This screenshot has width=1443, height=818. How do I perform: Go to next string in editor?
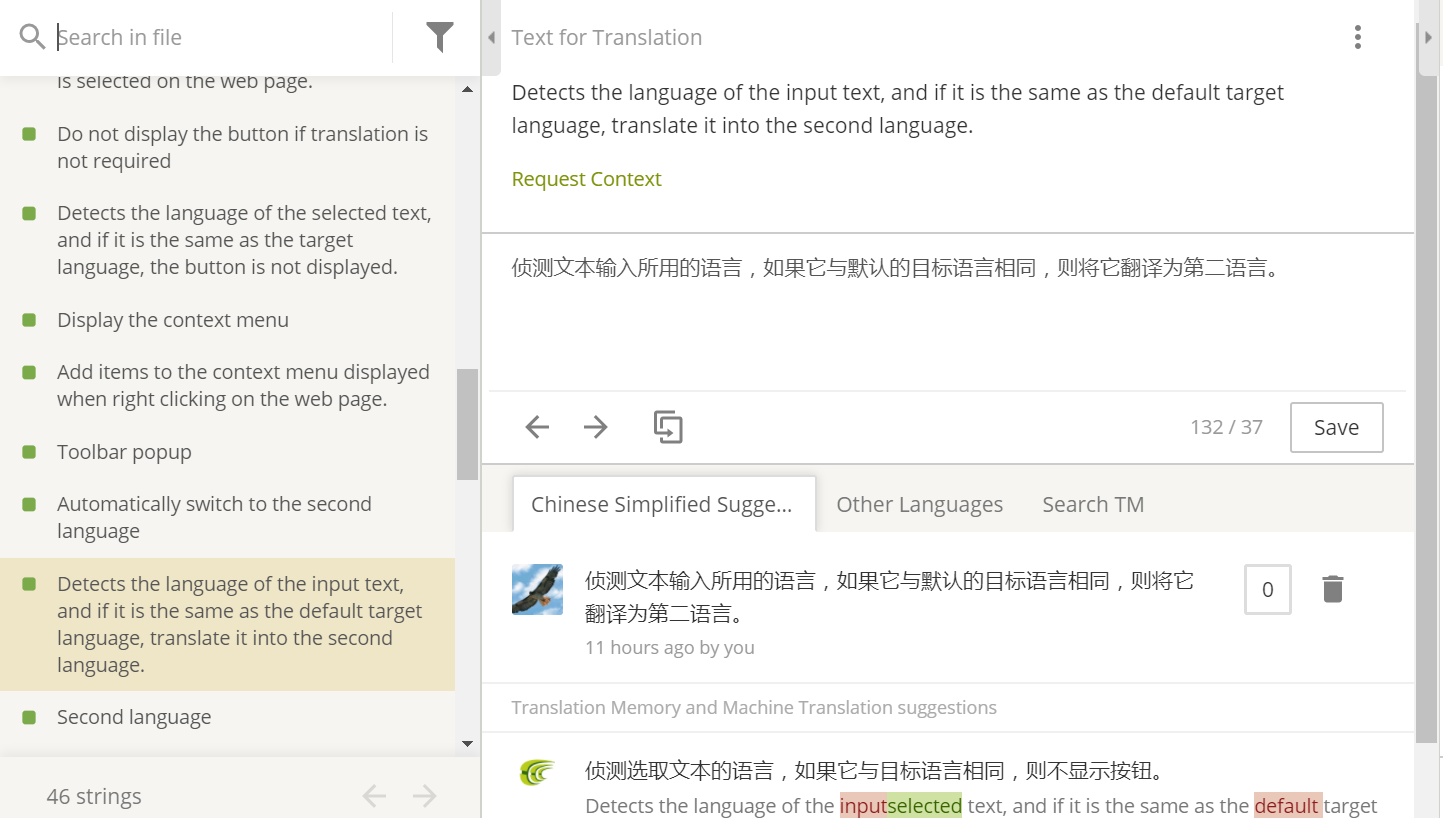596,428
